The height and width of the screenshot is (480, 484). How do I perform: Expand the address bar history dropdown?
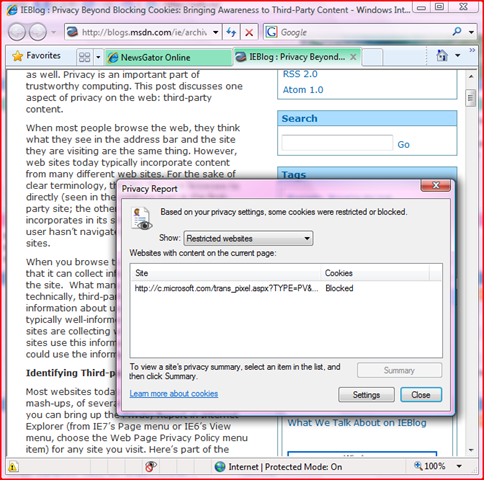(x=216, y=32)
